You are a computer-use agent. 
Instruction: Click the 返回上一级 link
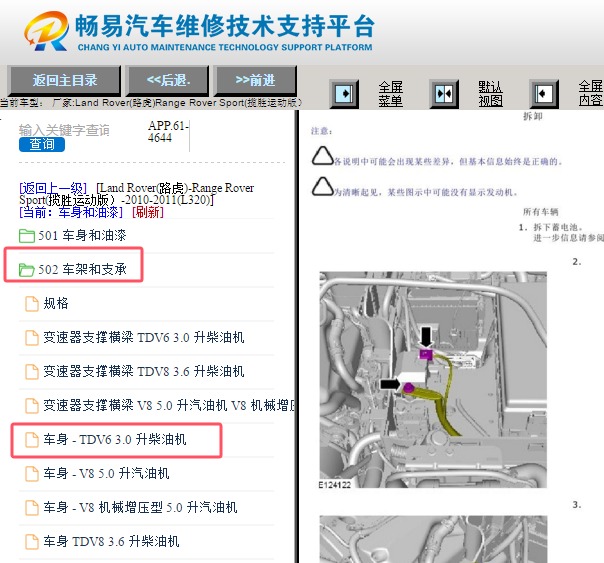point(53,188)
